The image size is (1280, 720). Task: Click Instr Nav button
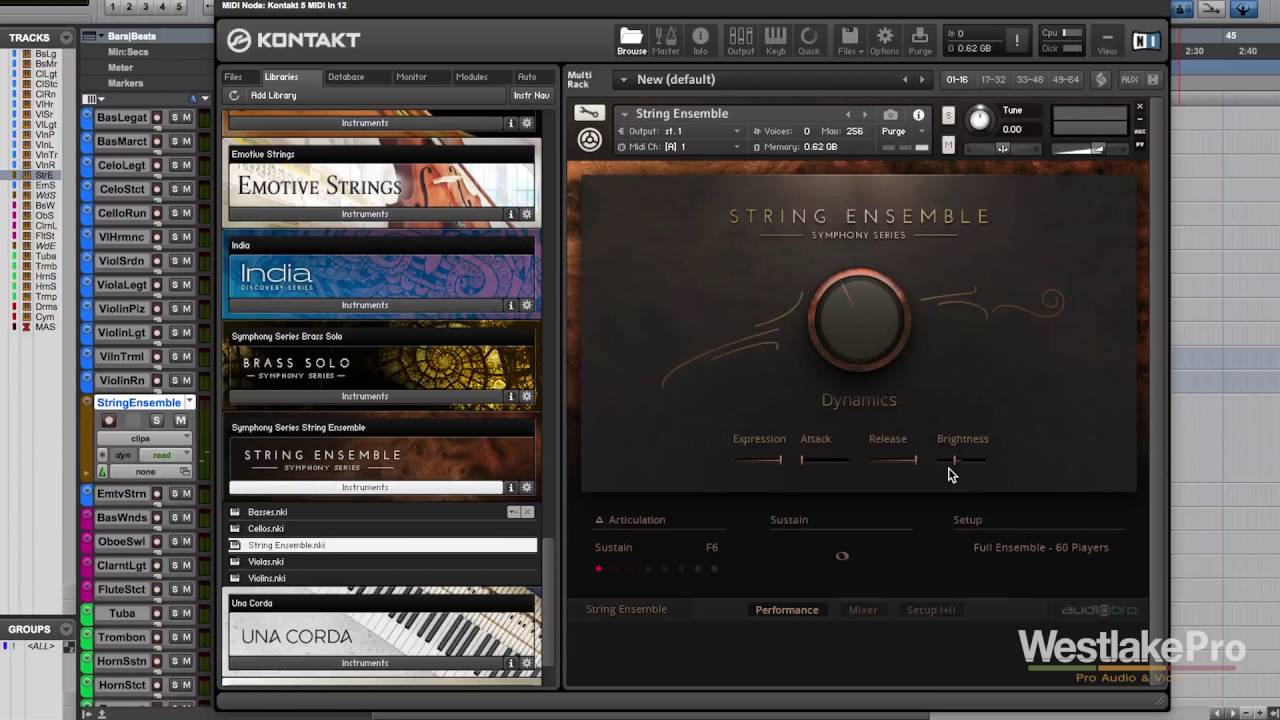[x=531, y=95]
